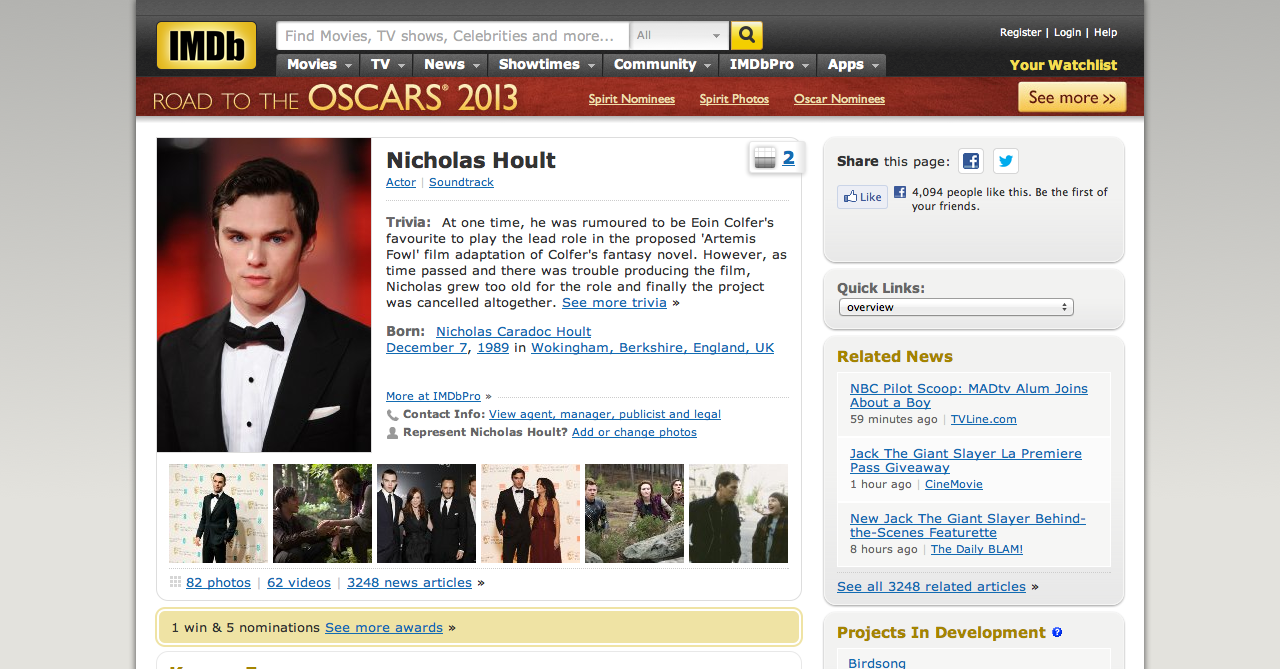Click the 62 videos link
The height and width of the screenshot is (669, 1280).
point(299,582)
